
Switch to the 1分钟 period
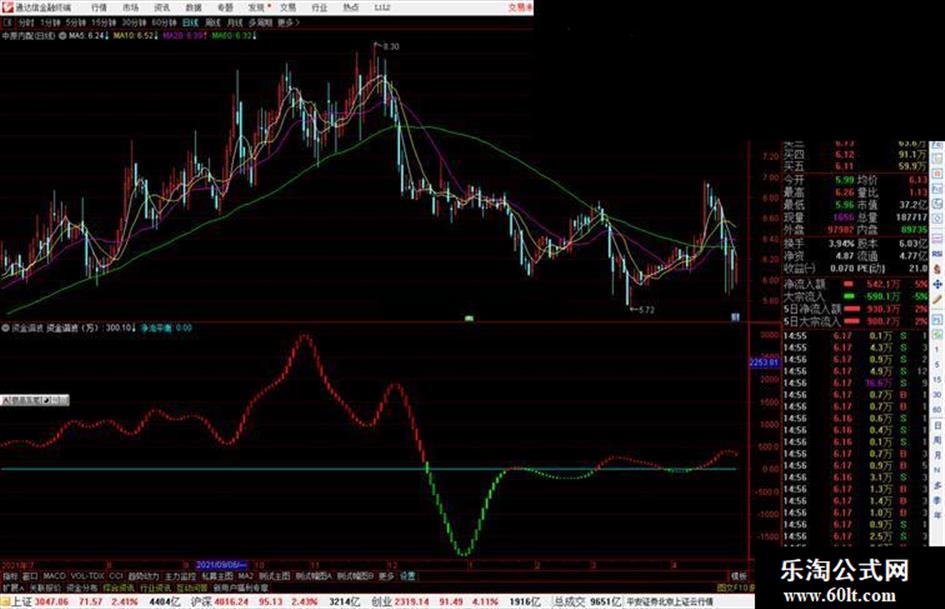click(x=50, y=22)
